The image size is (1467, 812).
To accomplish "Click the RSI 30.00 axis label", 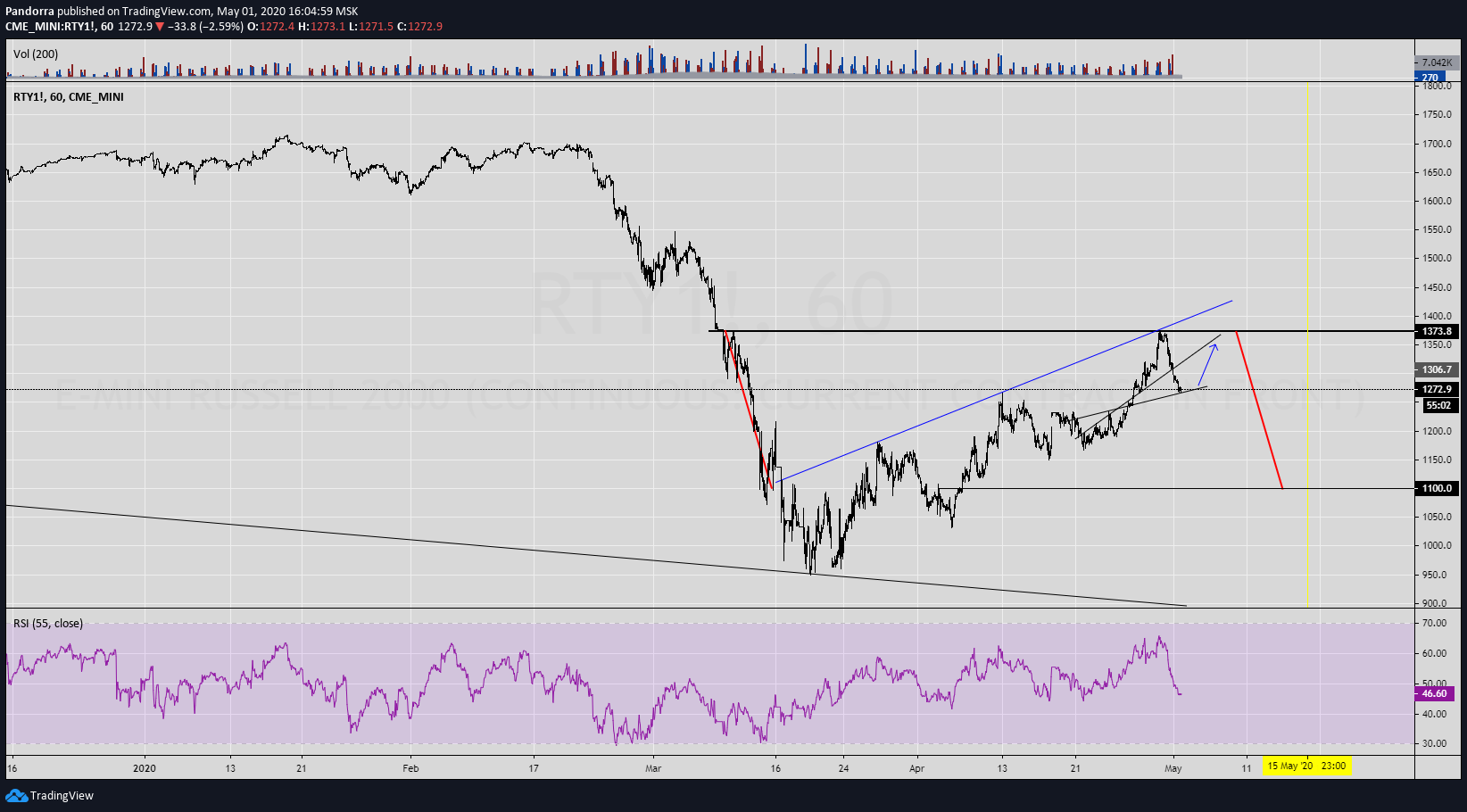I will pos(1434,742).
